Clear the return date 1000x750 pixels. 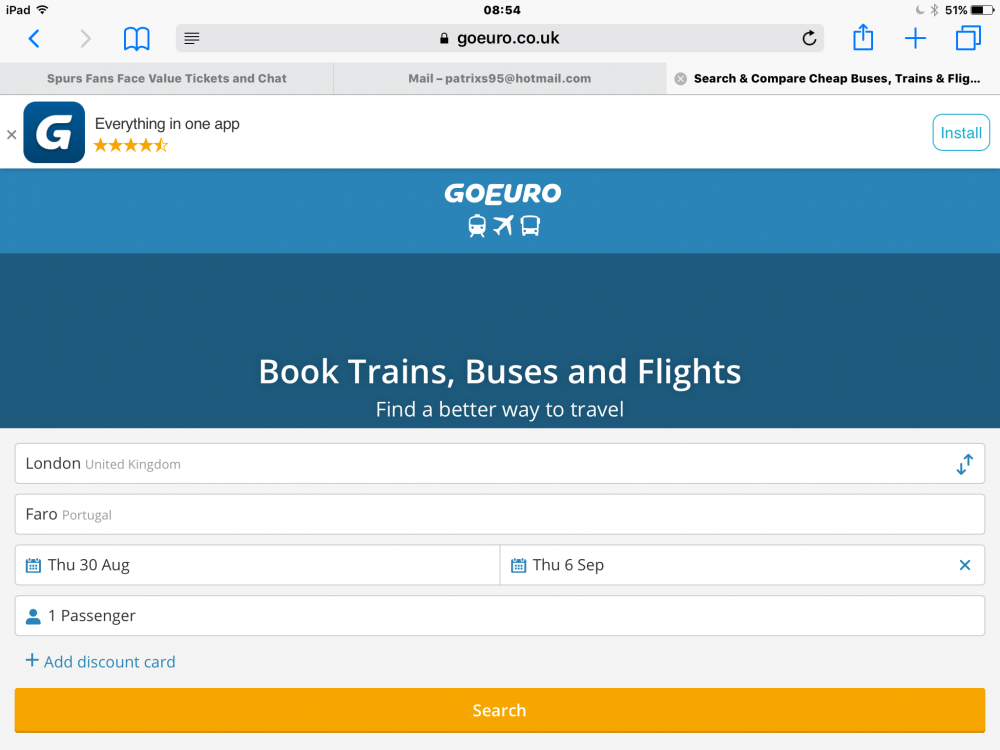point(964,565)
